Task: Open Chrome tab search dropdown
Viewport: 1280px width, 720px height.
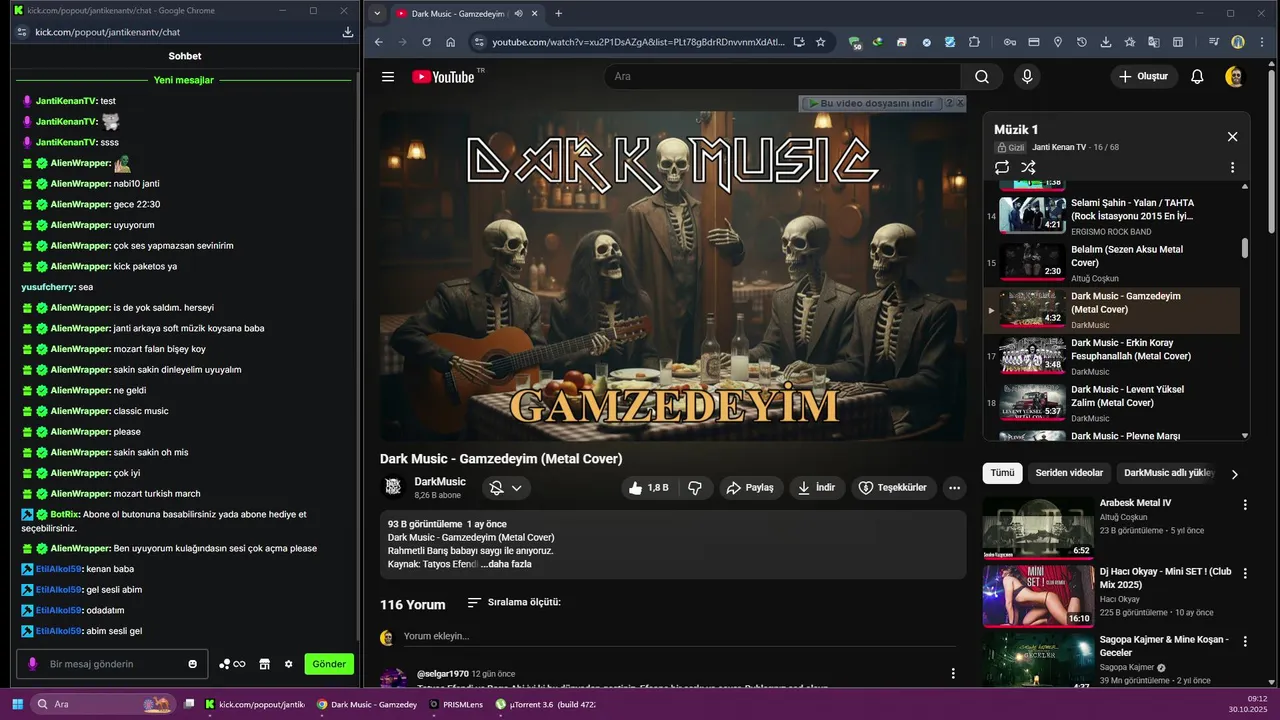Action: (377, 13)
